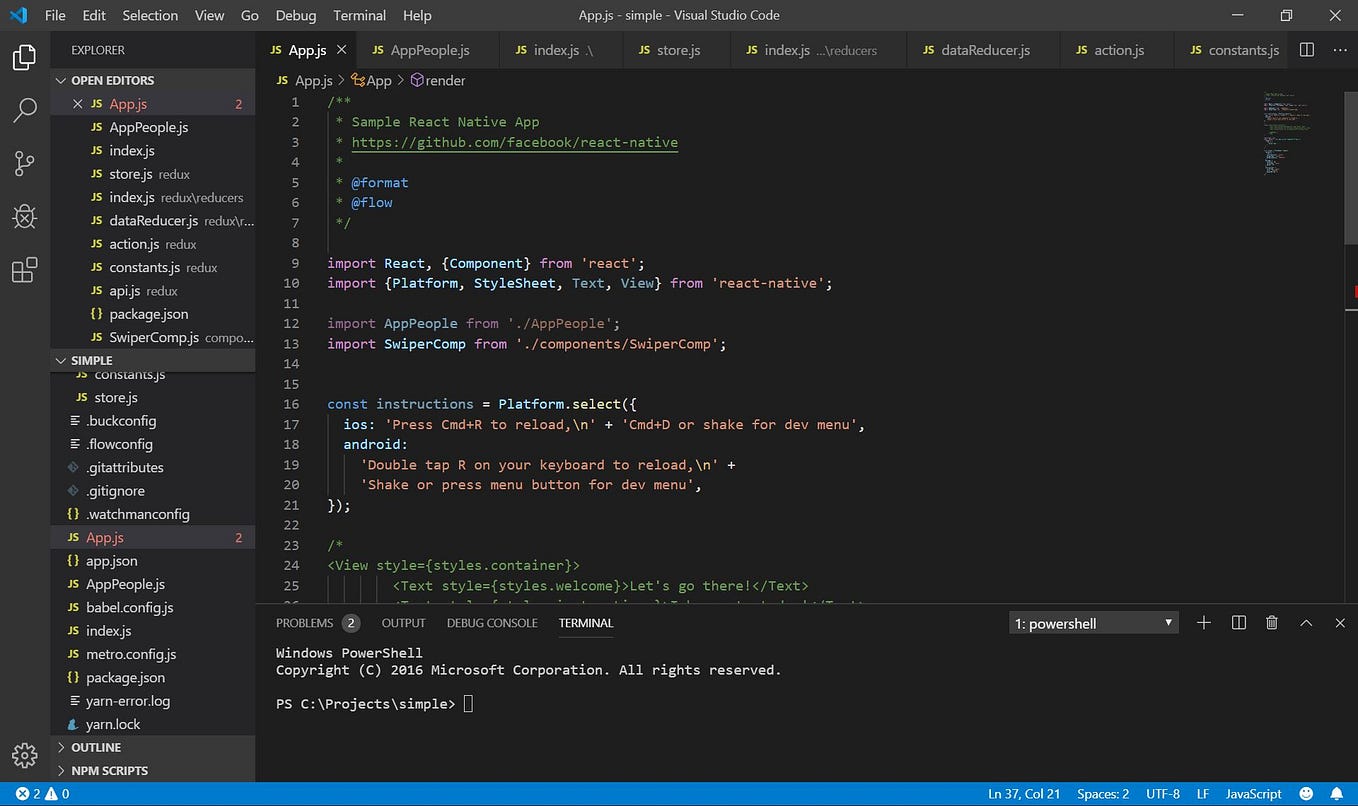This screenshot has height=806, width=1358.
Task: Open the Search view in the sidebar
Action: (24, 110)
